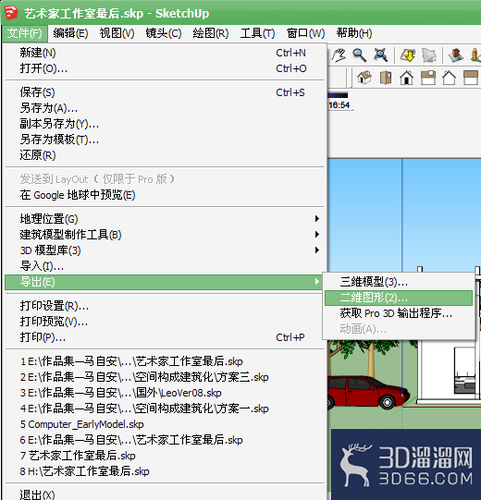Screen dimensions: 481x500
Task: Select 获取 Pro 3D 输出程序...
Action: [x=399, y=313]
